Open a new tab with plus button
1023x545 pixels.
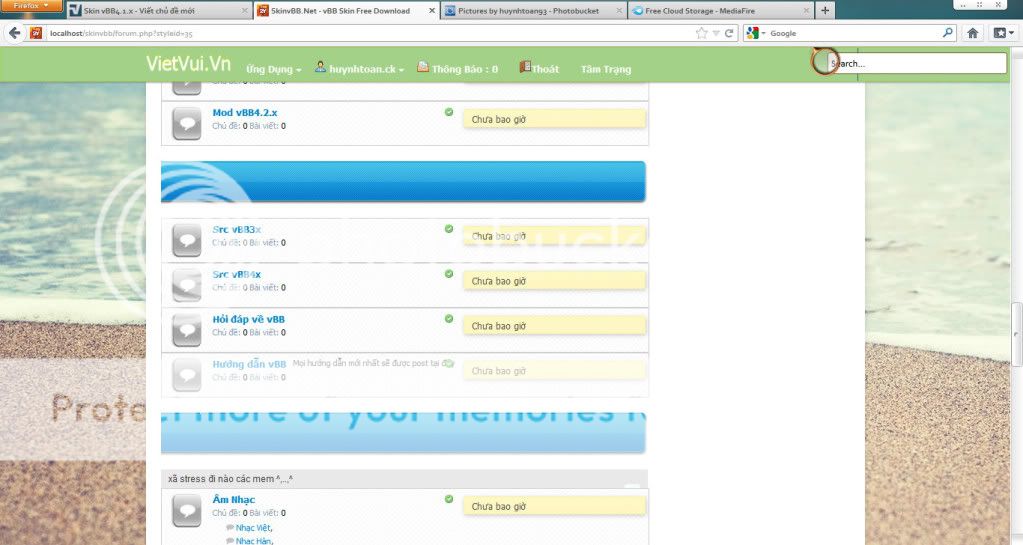coord(825,10)
